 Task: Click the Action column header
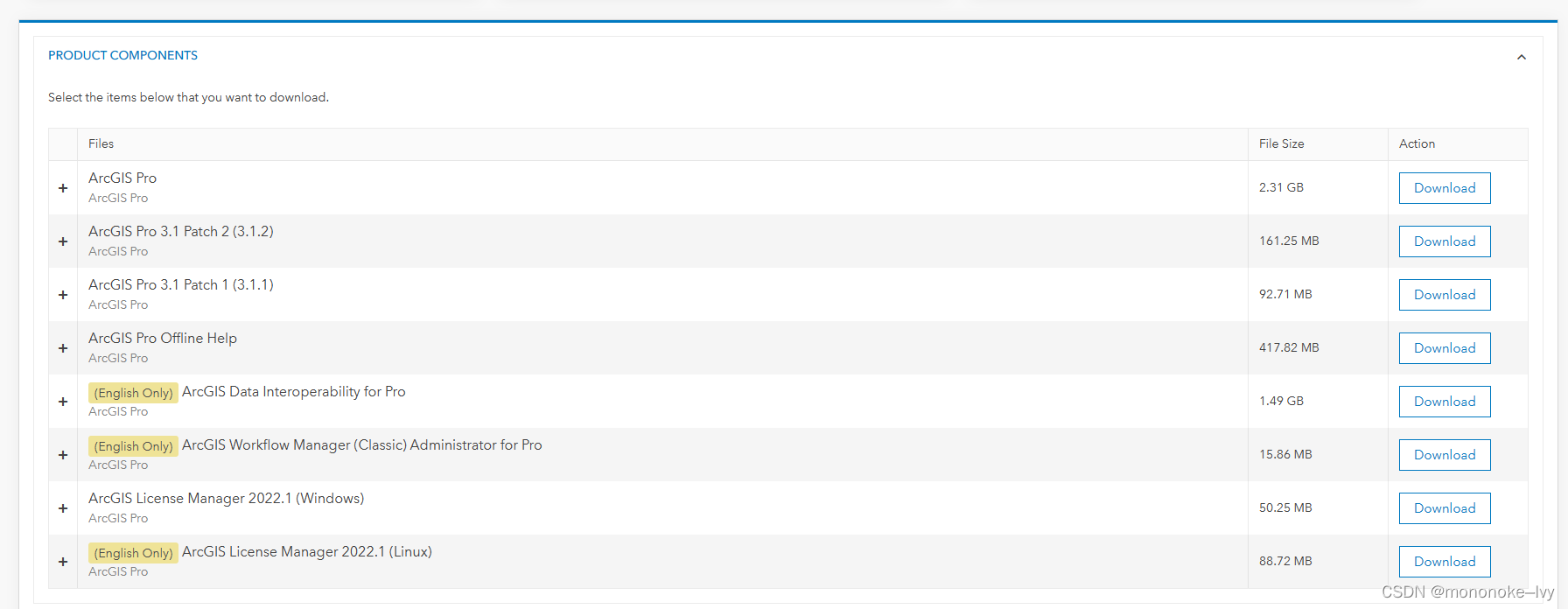[1417, 143]
